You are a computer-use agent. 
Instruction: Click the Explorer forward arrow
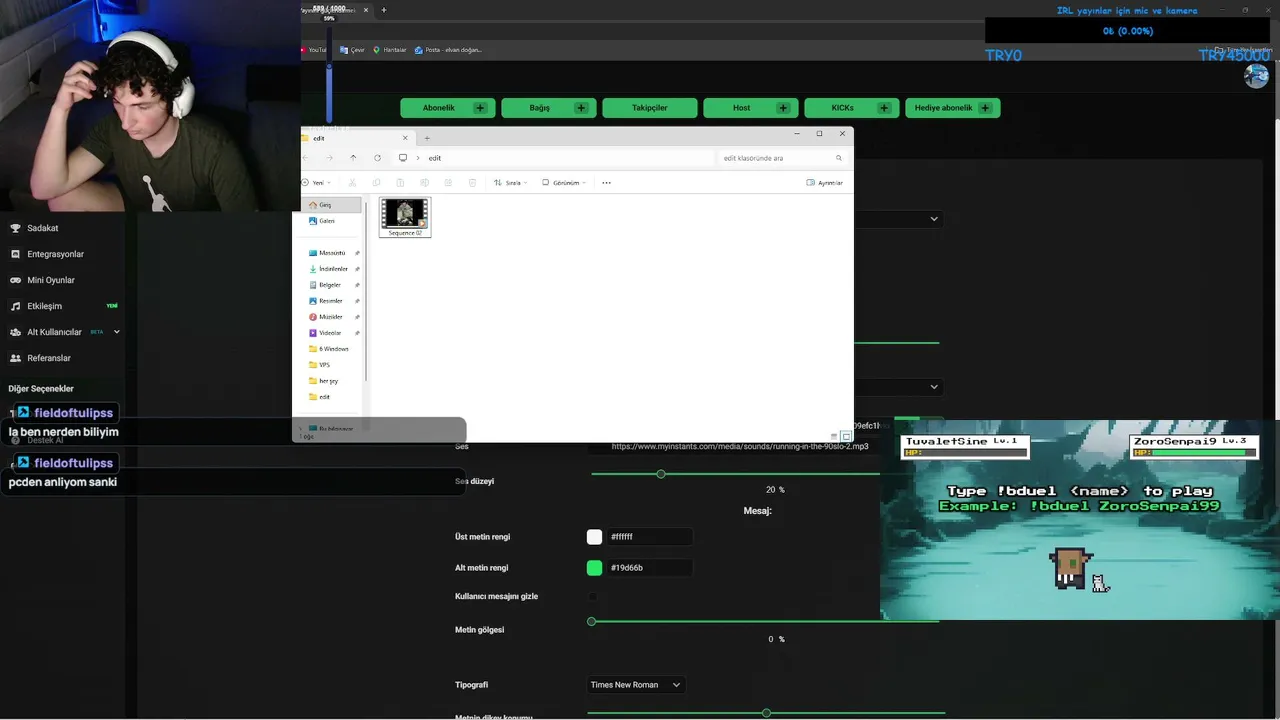coord(329,158)
